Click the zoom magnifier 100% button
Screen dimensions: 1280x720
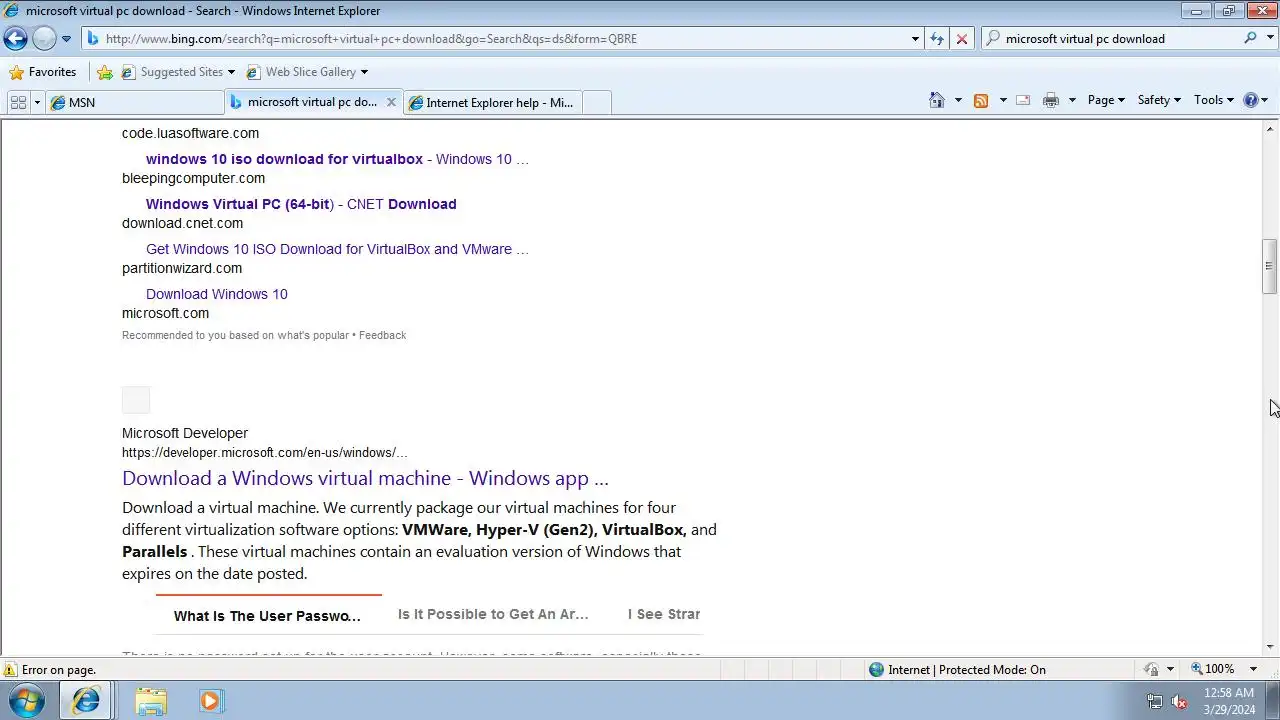click(x=1212, y=669)
